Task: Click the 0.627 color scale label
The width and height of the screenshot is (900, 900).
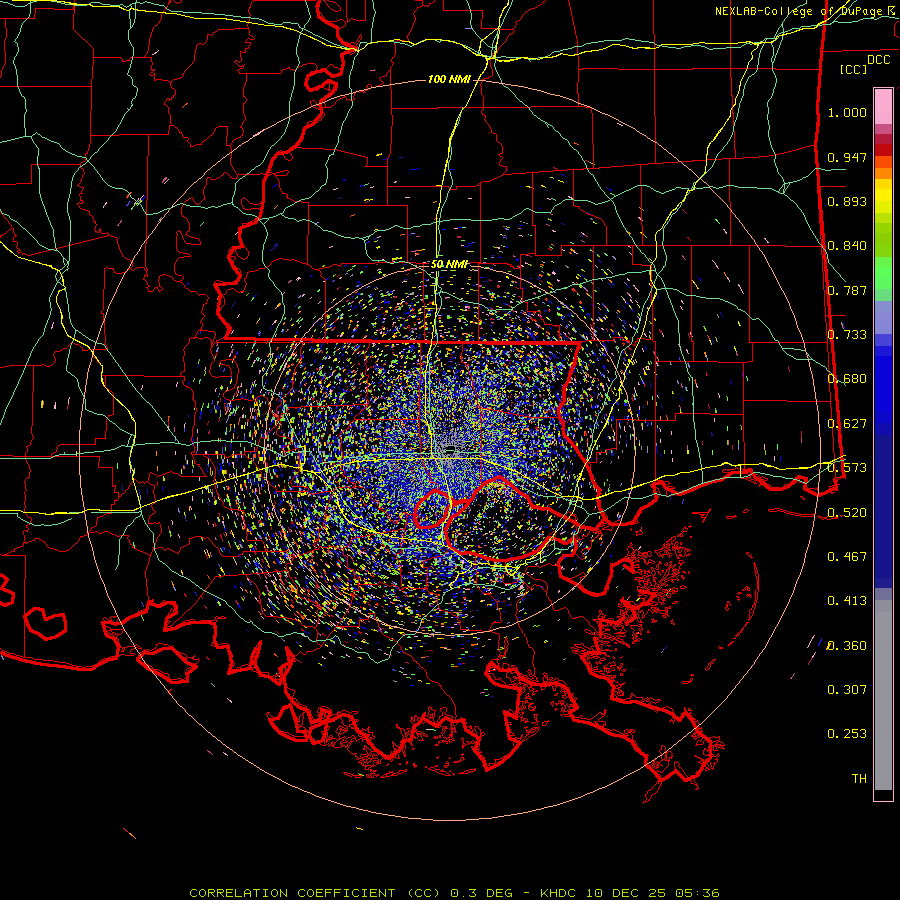Action: click(847, 424)
